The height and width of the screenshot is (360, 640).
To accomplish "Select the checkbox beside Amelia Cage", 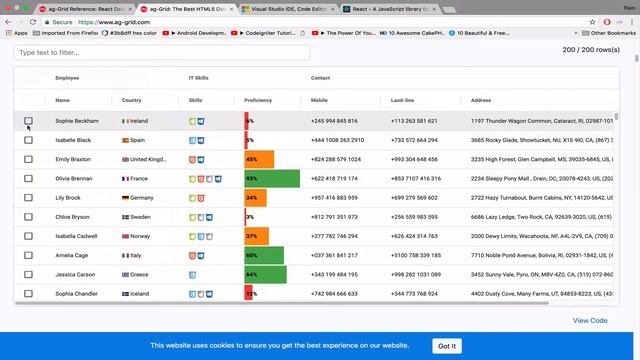I will tap(28, 255).
